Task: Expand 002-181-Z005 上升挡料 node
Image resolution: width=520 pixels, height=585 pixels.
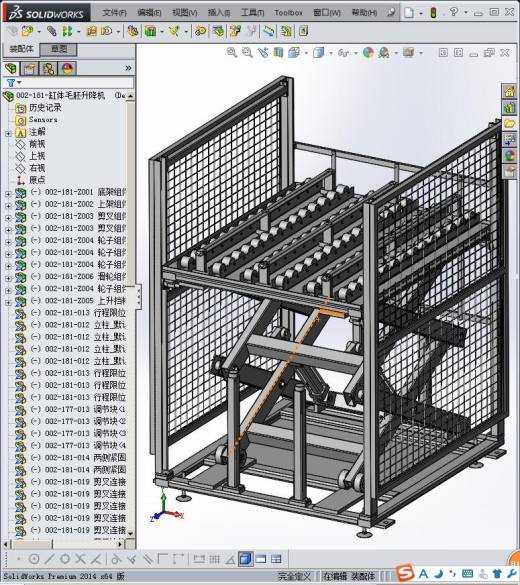Action: click(8, 302)
